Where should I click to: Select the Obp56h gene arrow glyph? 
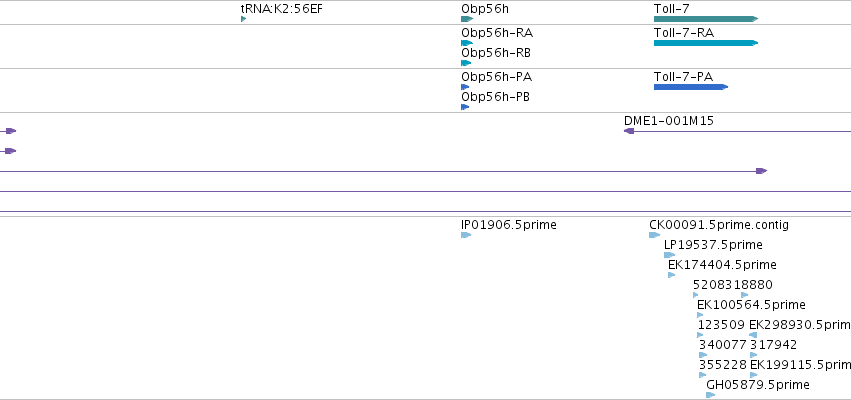tap(467, 19)
